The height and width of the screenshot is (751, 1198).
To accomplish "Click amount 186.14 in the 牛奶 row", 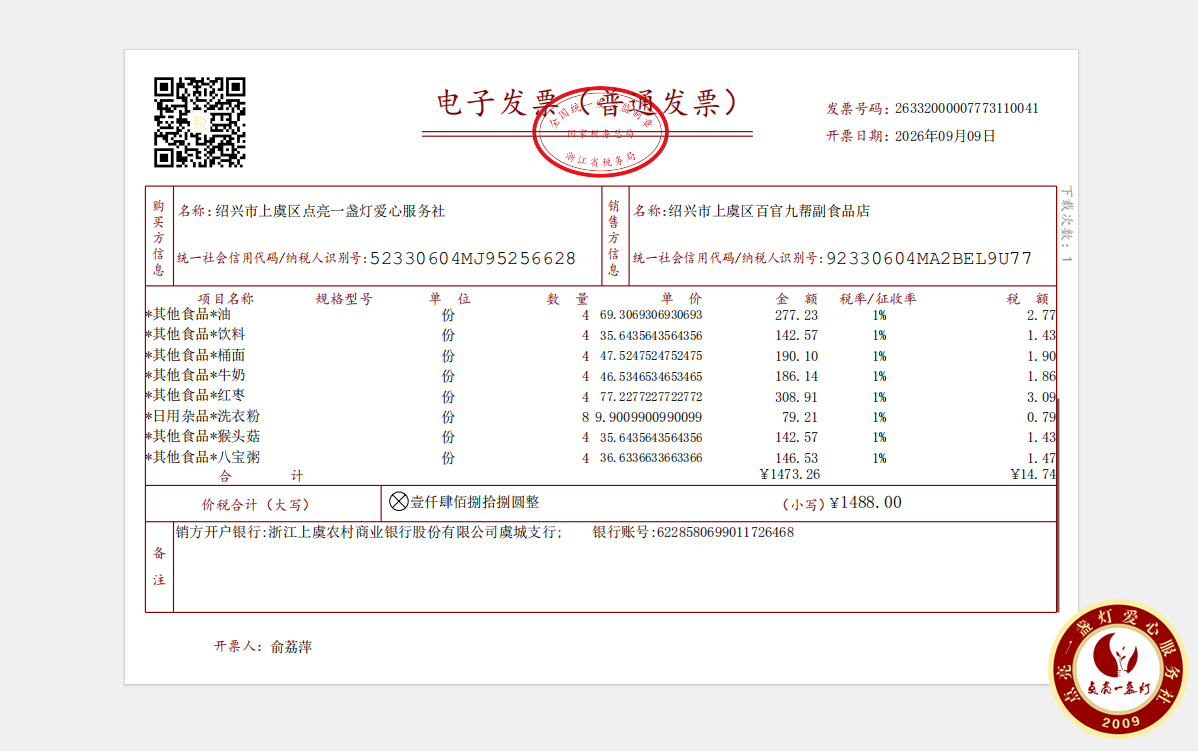I will tap(796, 377).
